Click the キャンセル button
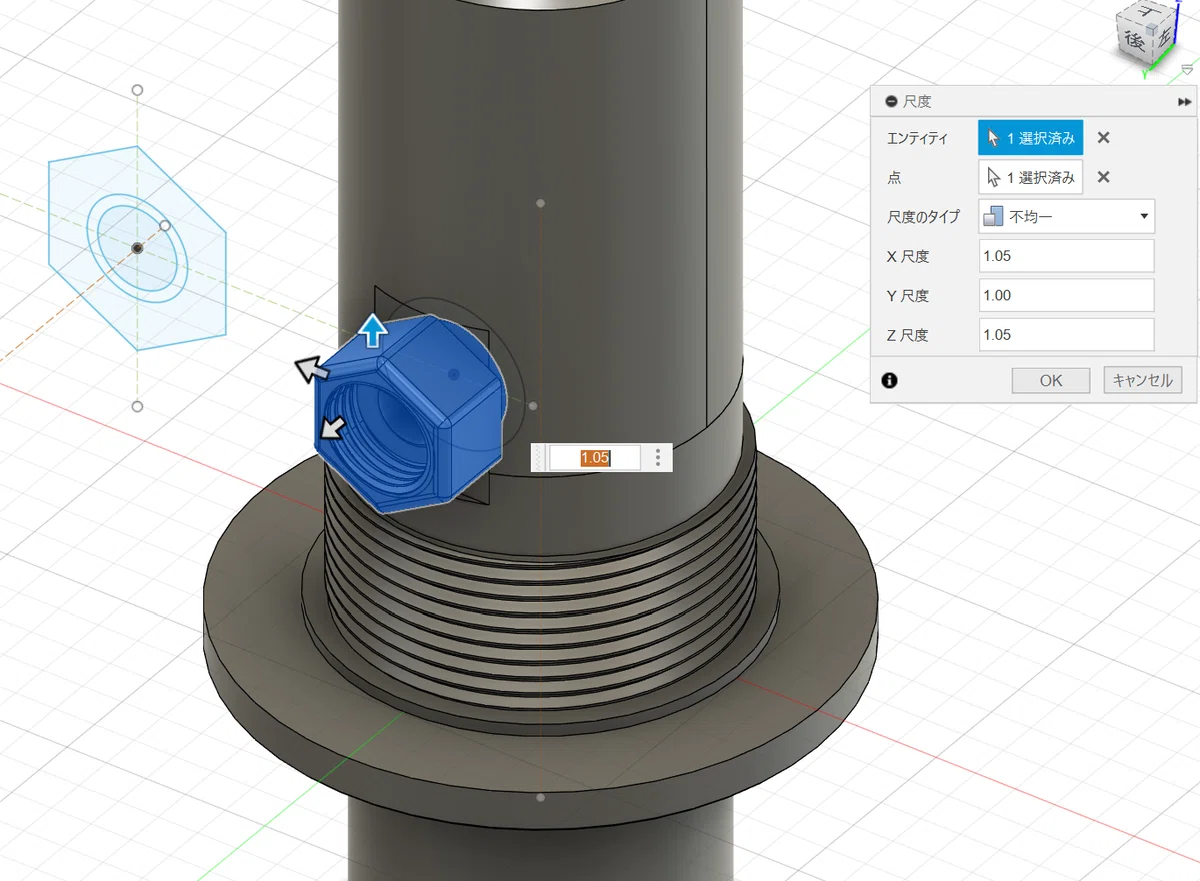Viewport: 1200px width, 881px height. click(1143, 380)
